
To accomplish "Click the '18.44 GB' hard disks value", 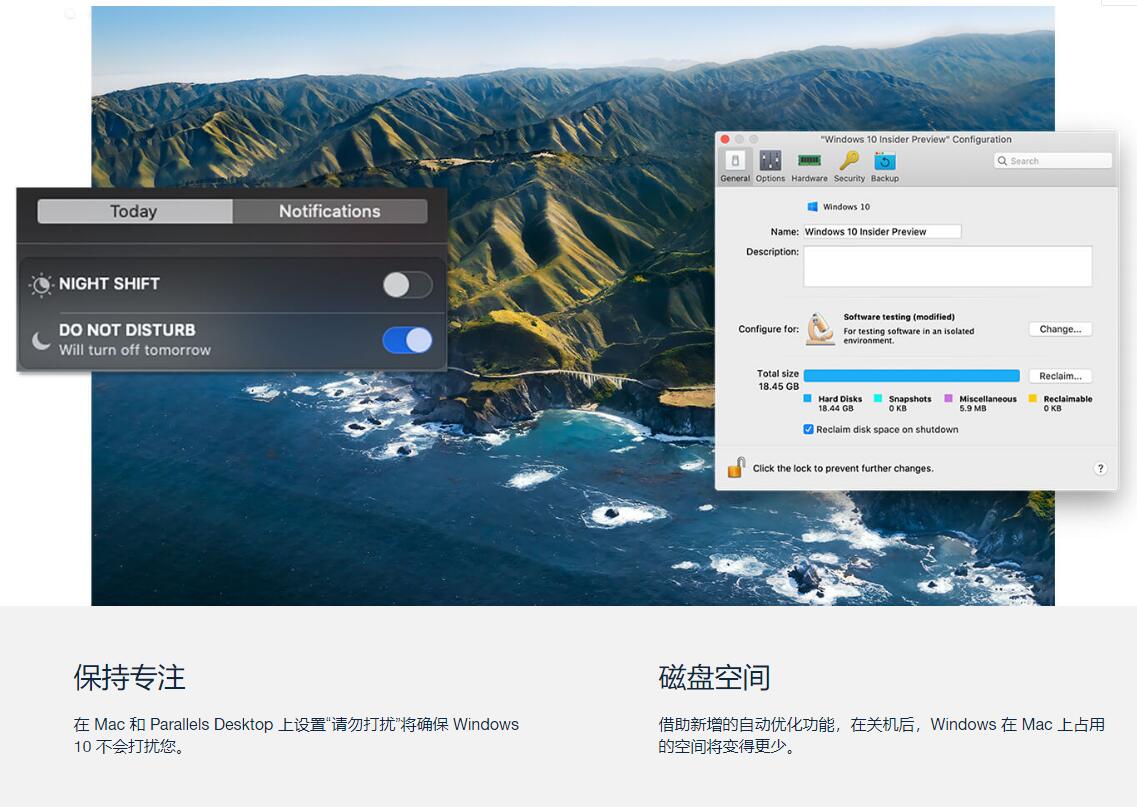I will click(836, 408).
